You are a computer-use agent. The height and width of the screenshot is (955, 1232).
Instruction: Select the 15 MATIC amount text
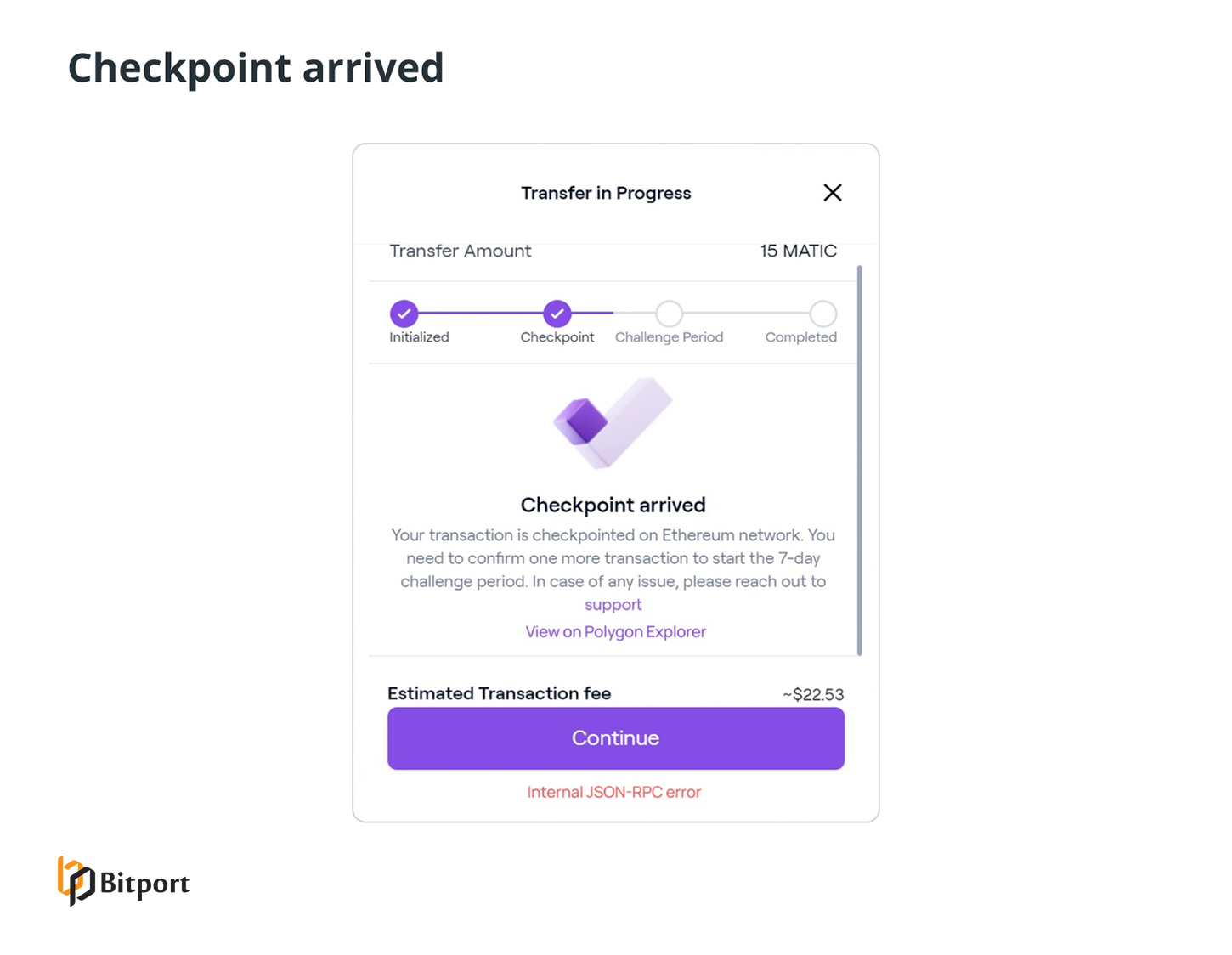797,251
